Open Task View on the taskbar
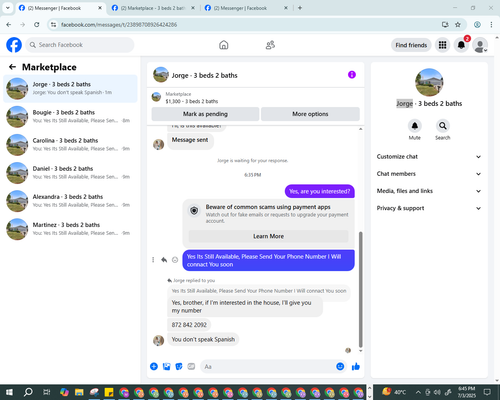This screenshot has height=400, width=500. (46, 392)
